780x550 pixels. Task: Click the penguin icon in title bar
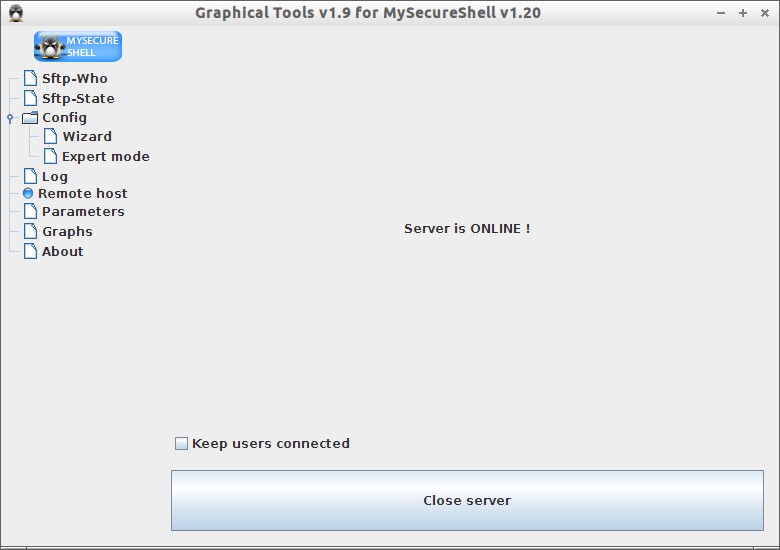pos(16,13)
